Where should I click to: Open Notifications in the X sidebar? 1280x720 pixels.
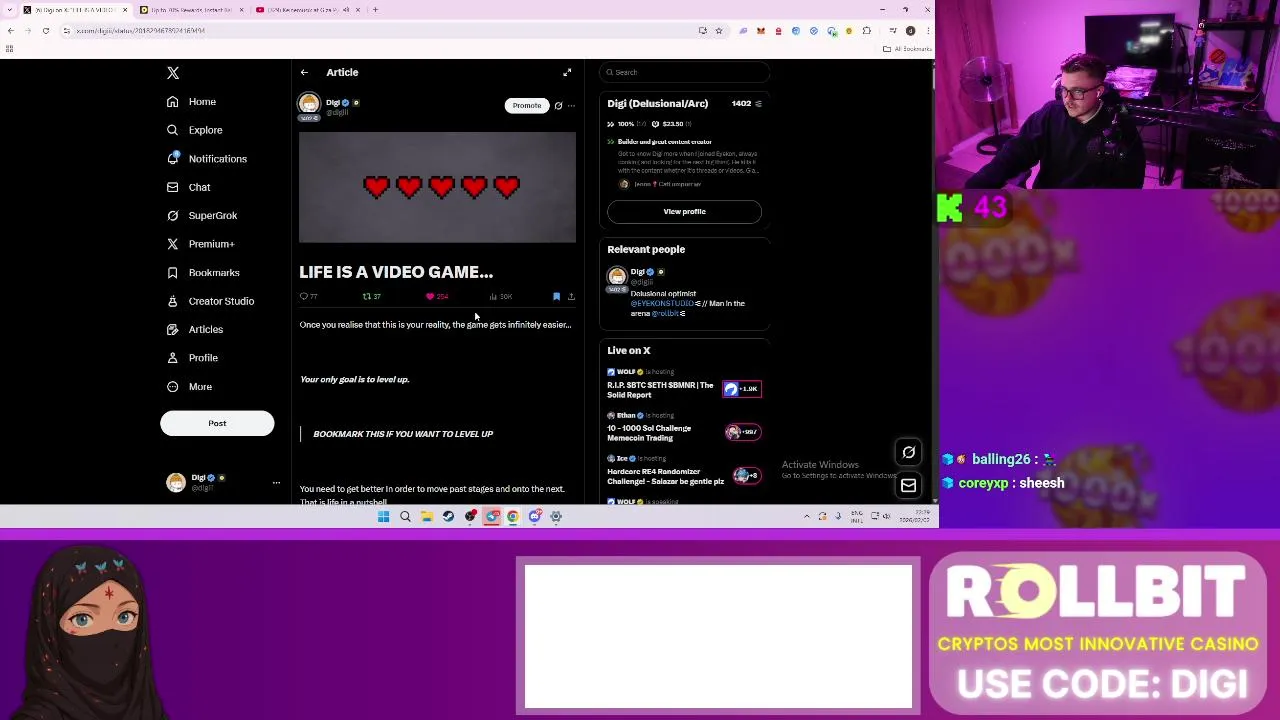click(207, 159)
